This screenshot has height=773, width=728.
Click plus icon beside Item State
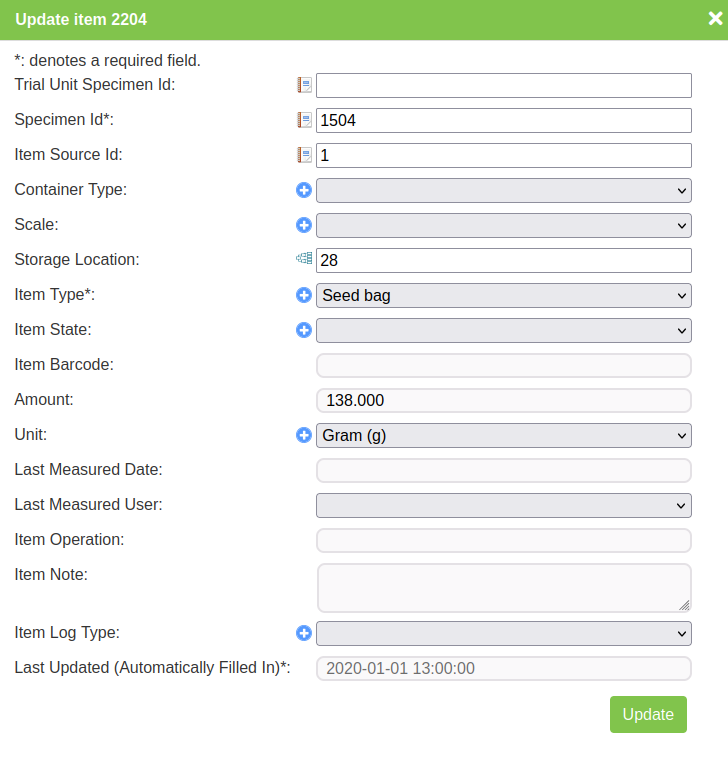(304, 330)
